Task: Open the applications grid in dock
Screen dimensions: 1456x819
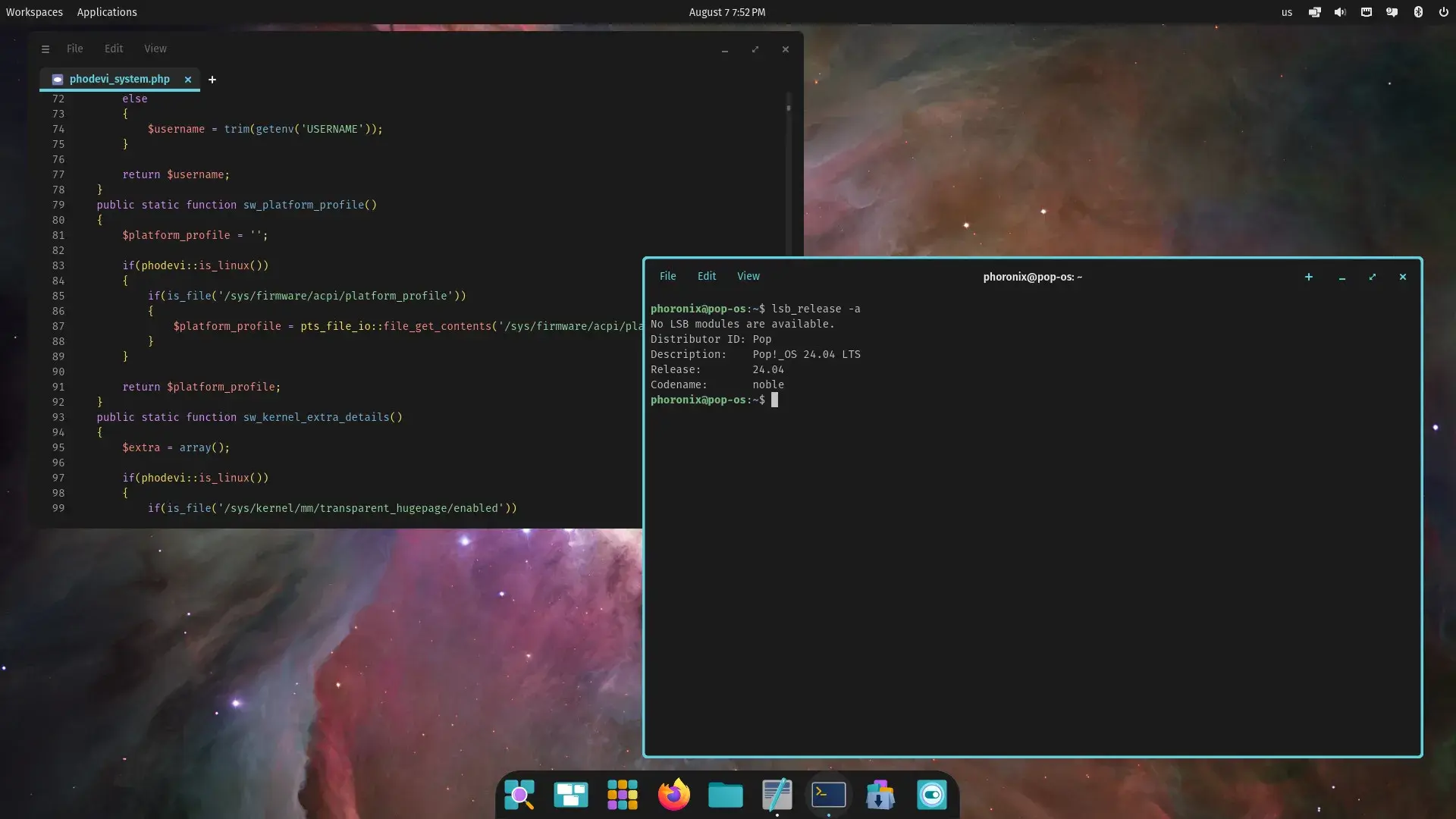Action: click(x=623, y=795)
